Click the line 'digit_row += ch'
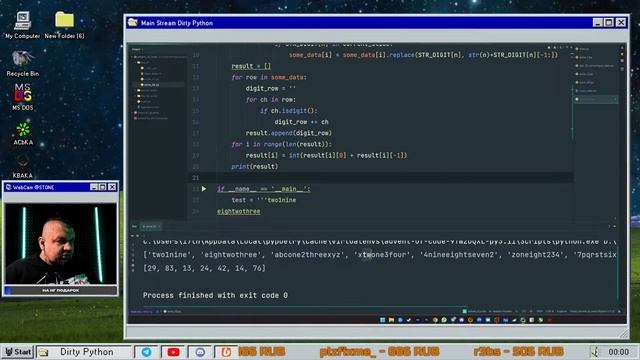Image resolution: width=640 pixels, height=360 pixels. coord(301,122)
